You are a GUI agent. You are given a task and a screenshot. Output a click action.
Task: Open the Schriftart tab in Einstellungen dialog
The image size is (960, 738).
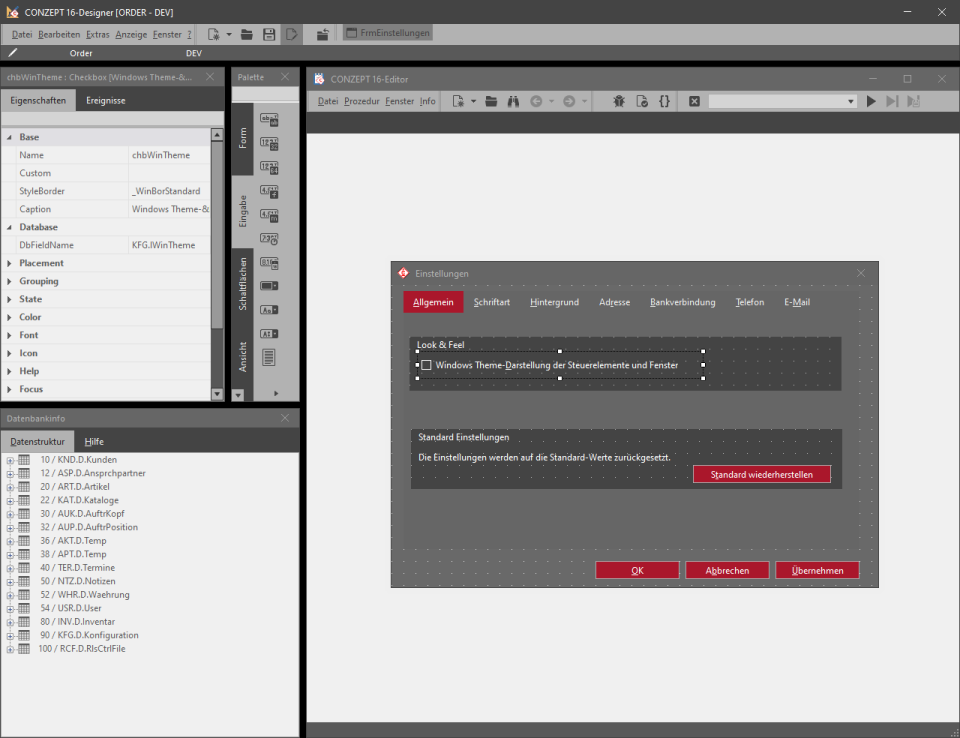tap(492, 301)
